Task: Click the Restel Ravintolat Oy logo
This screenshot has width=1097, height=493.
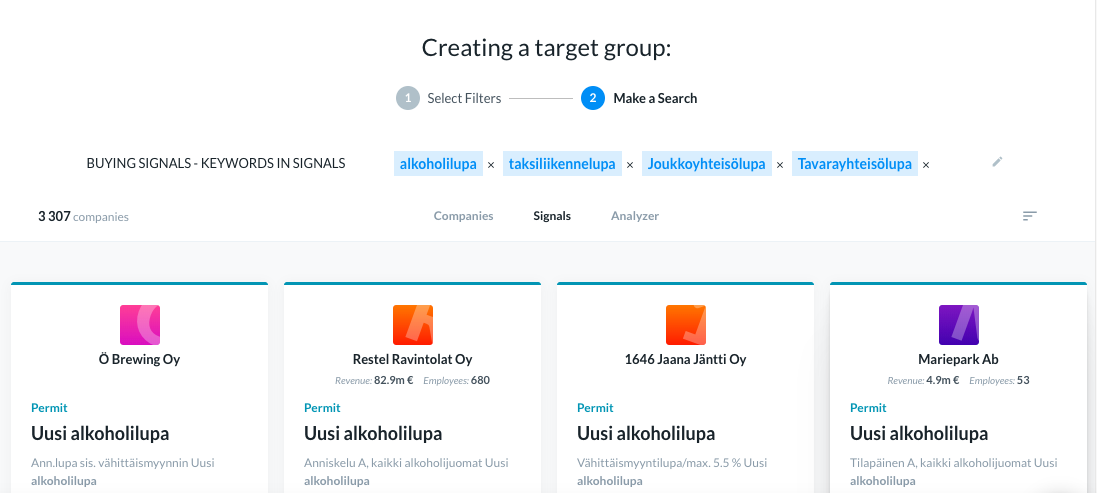Action: (413, 325)
